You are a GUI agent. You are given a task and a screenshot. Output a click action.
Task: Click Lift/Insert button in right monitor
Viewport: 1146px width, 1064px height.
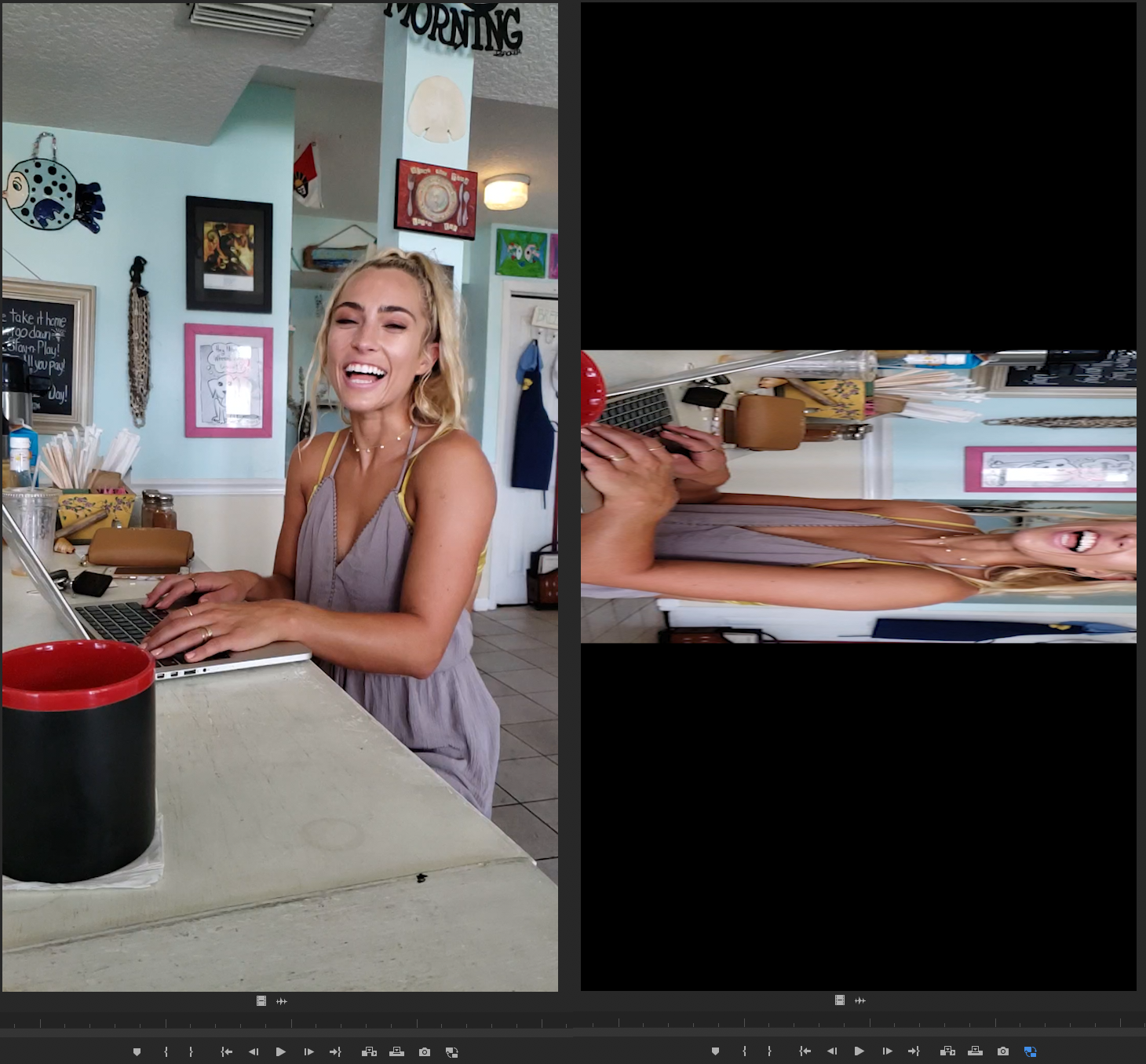tap(947, 1051)
